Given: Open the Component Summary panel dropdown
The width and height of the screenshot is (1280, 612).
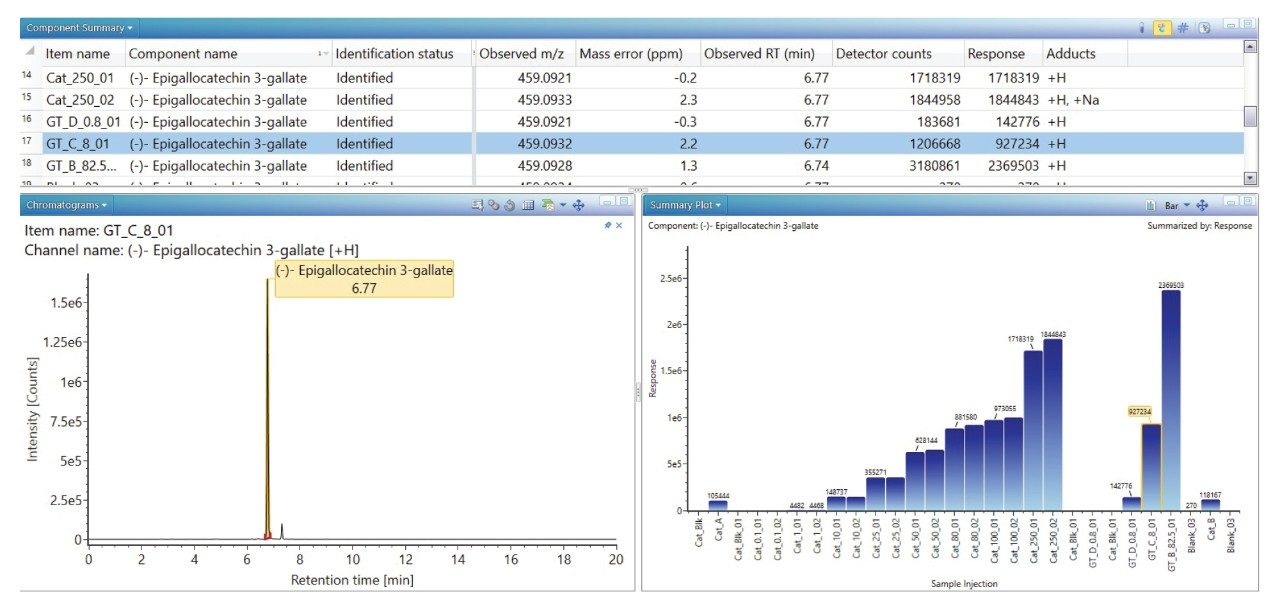Looking at the screenshot, I should 81,28.
